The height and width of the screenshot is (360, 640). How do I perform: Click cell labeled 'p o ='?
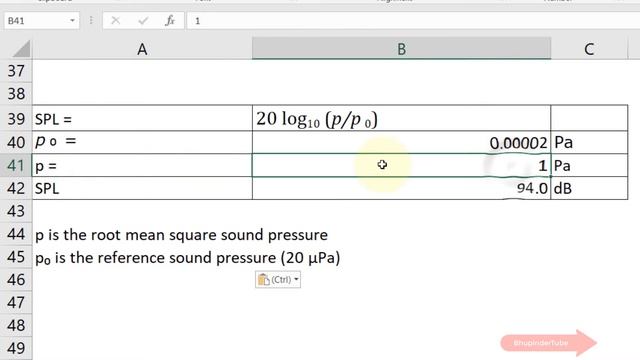coord(142,142)
